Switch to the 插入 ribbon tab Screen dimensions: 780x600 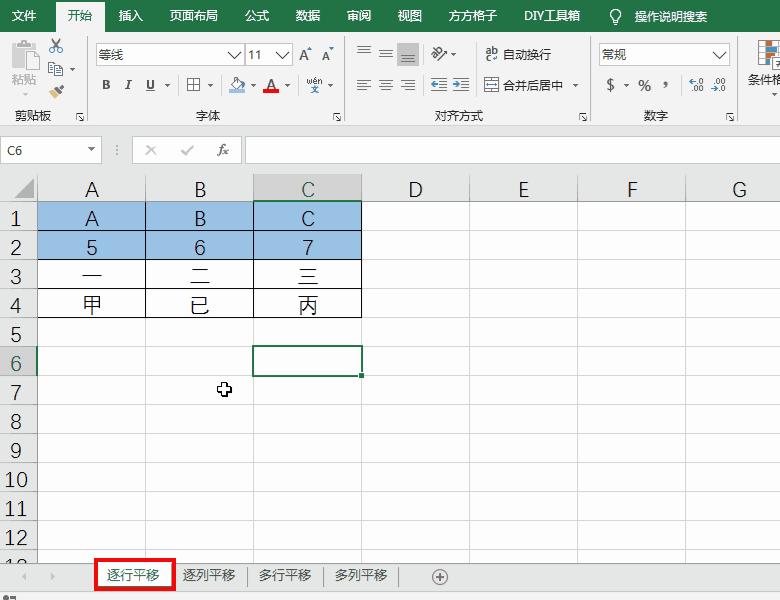130,16
